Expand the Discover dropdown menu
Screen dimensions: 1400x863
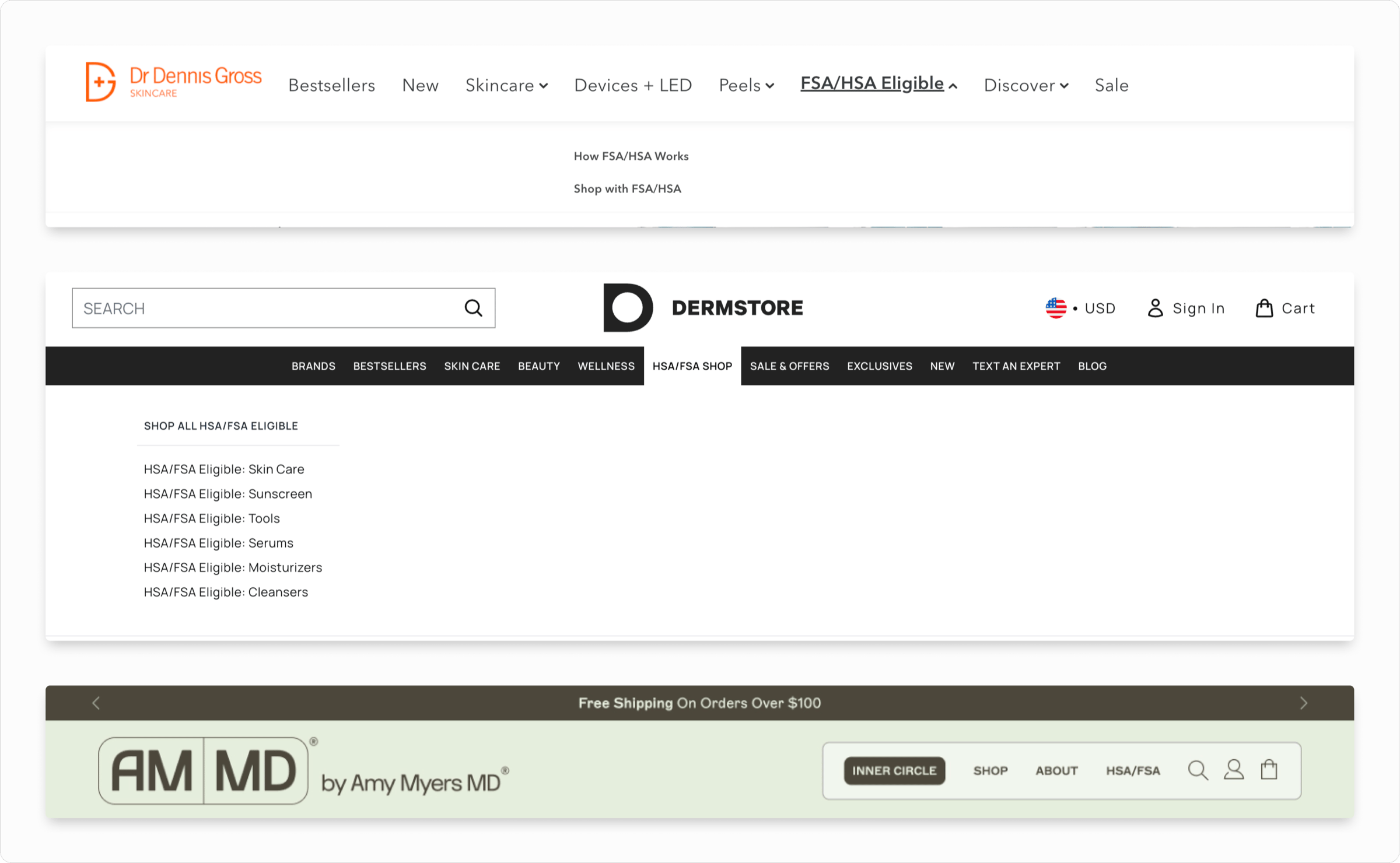1026,85
